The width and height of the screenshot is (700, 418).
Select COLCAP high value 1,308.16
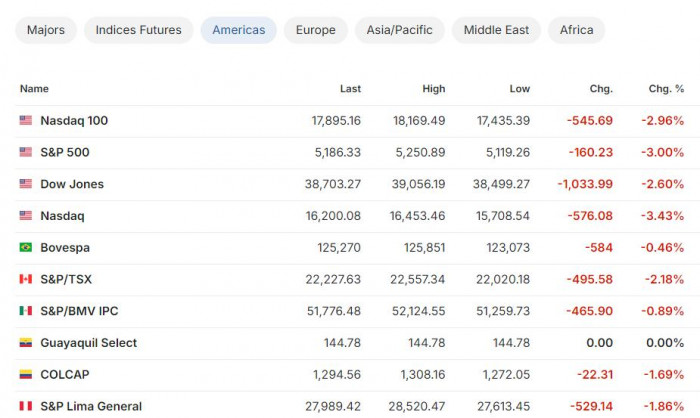pos(423,374)
